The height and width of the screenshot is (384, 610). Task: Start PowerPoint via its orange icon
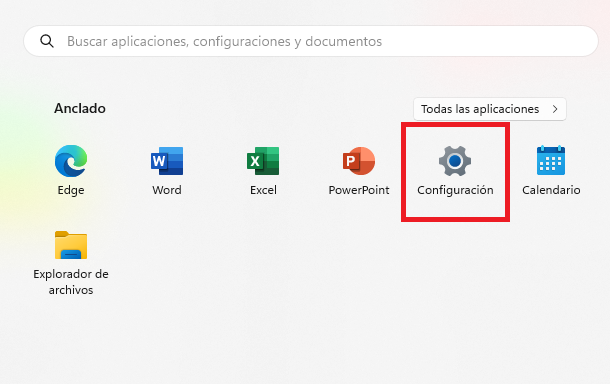tap(359, 161)
